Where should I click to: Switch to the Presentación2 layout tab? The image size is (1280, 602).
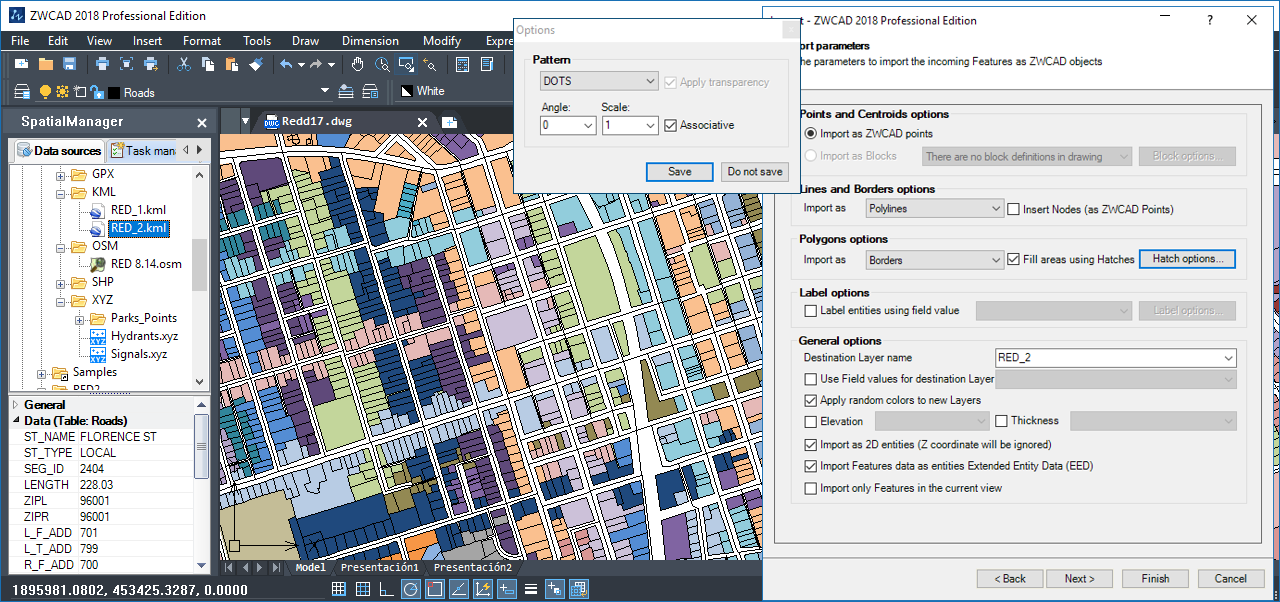pyautogui.click(x=472, y=568)
